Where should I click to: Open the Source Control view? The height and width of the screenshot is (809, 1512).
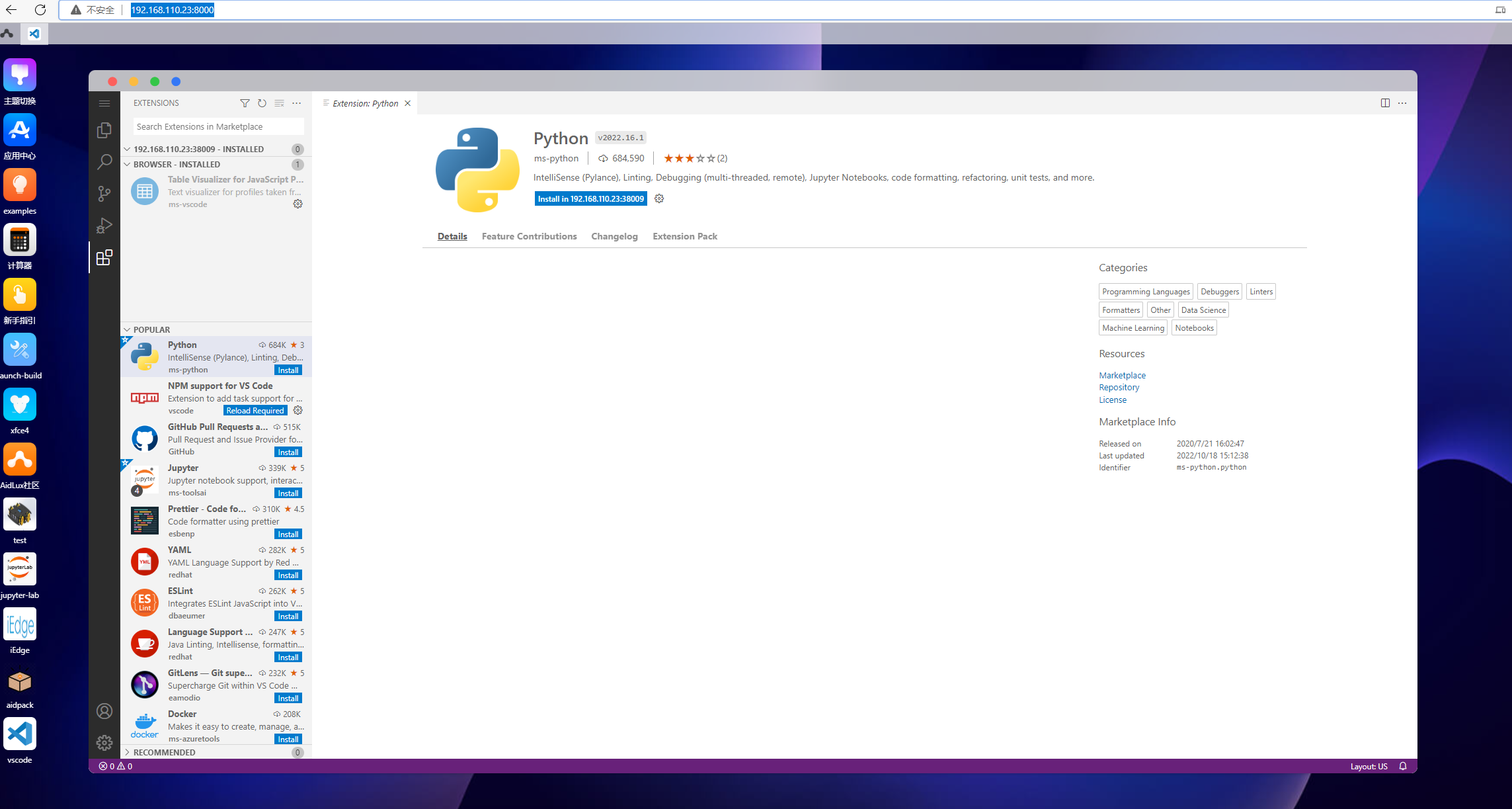(104, 194)
